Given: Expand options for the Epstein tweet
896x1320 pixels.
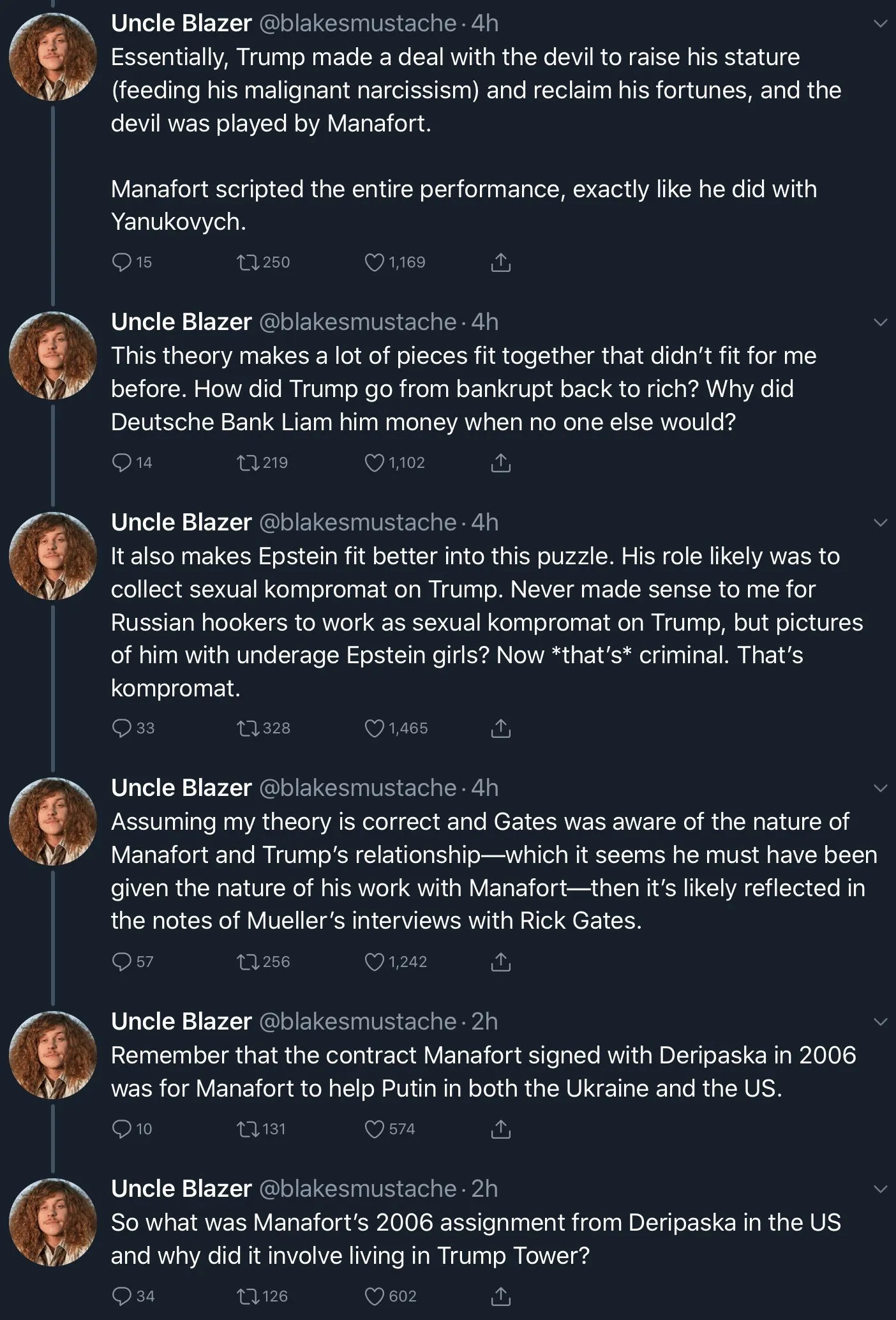Looking at the screenshot, I should tap(880, 523).
